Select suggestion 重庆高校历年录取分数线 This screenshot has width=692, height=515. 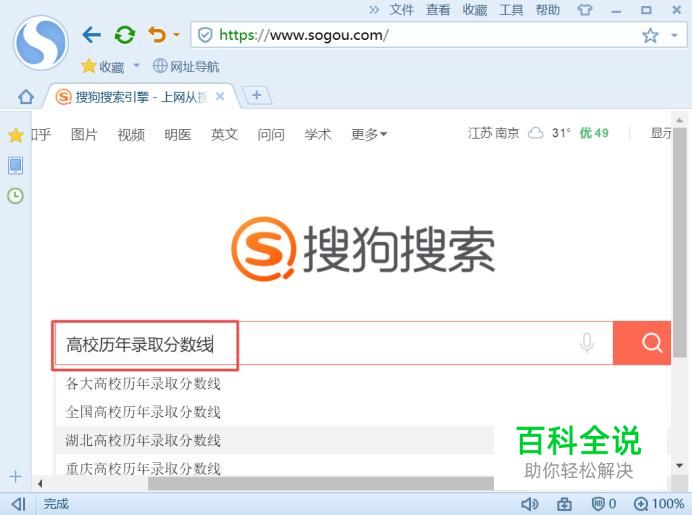pyautogui.click(x=143, y=468)
